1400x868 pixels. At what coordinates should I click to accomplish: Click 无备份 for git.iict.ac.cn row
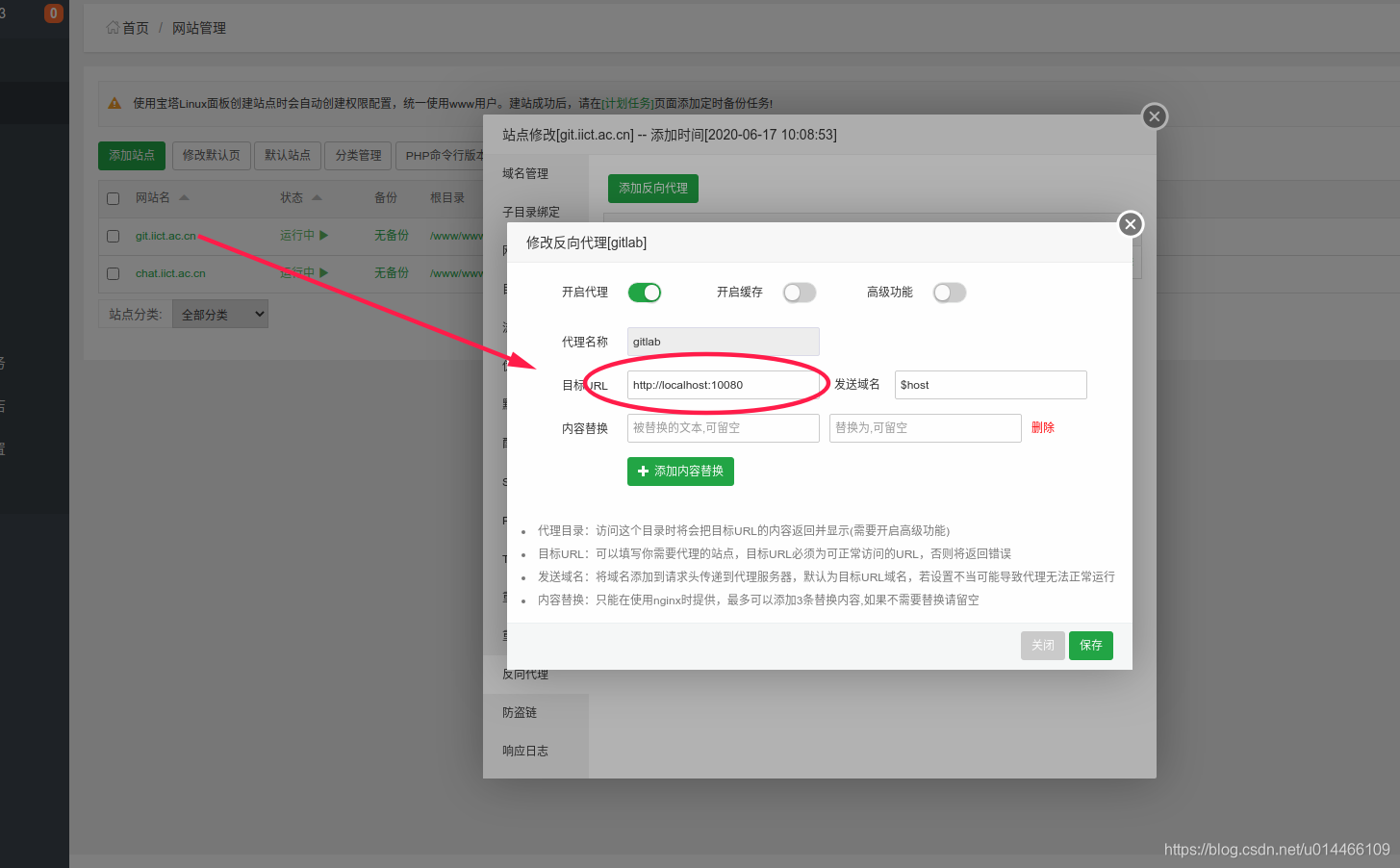(x=392, y=235)
